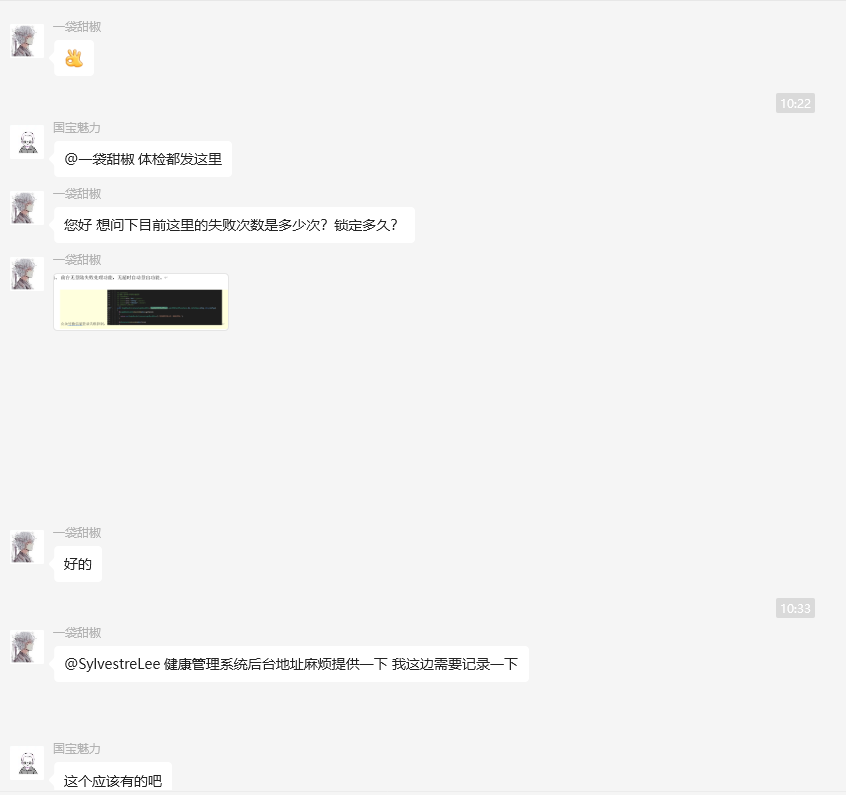Click the 10:22 timestamp label
Viewport: 846px width, 795px height.
point(795,103)
